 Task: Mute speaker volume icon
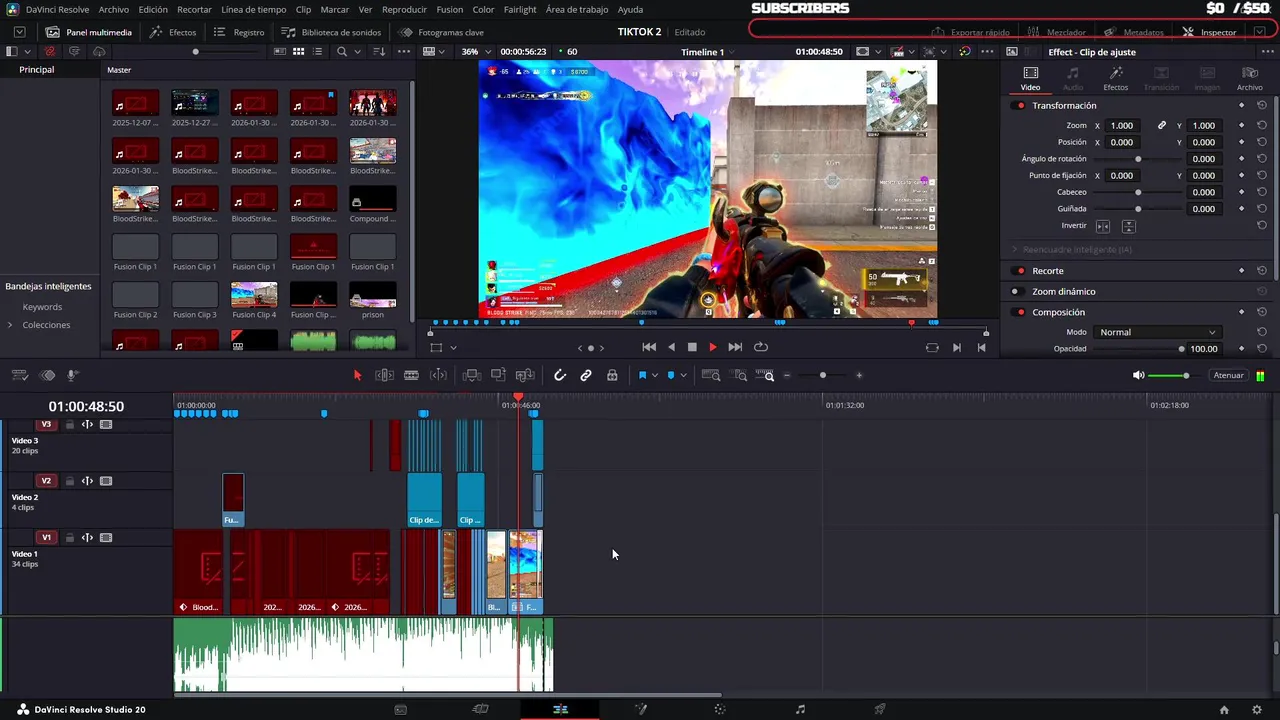pyautogui.click(x=1138, y=375)
